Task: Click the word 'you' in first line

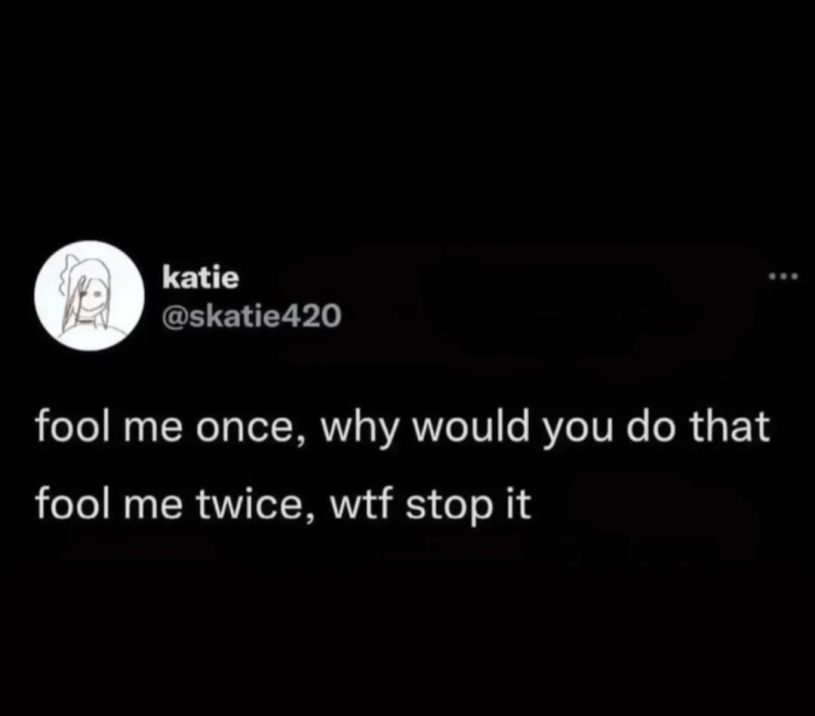Action: (577, 432)
